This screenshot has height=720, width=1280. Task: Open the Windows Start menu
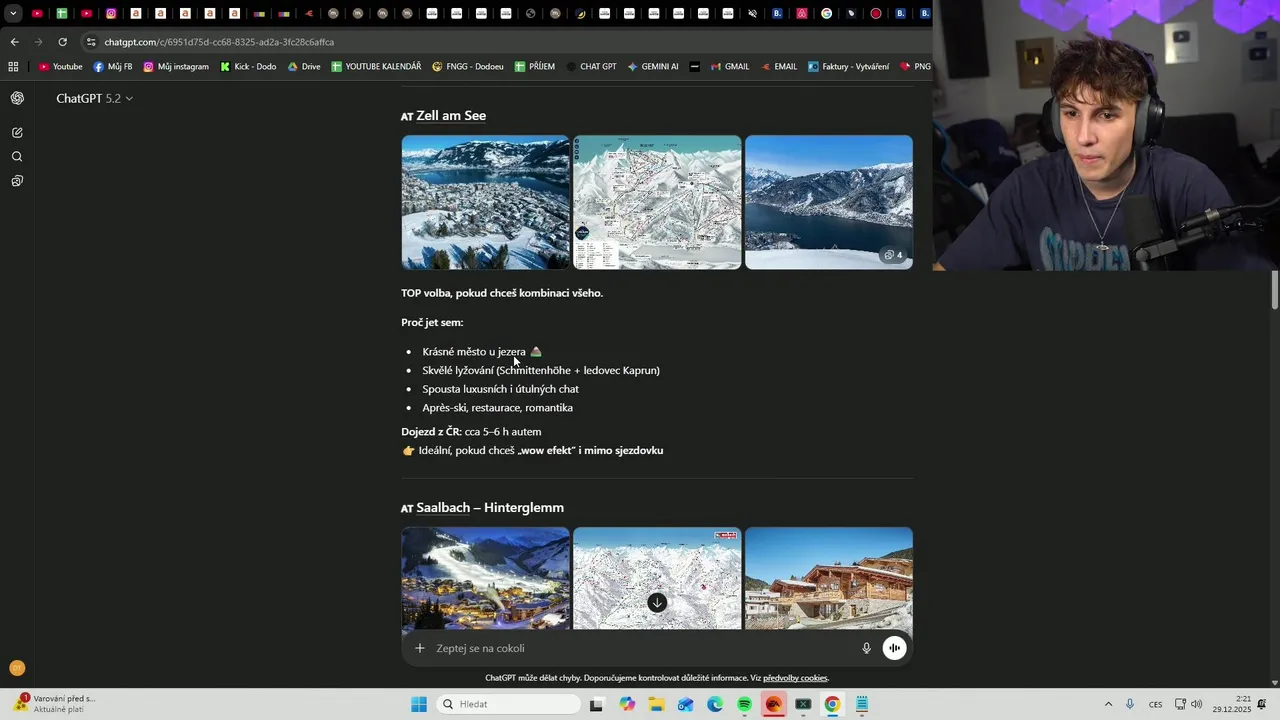(418, 704)
